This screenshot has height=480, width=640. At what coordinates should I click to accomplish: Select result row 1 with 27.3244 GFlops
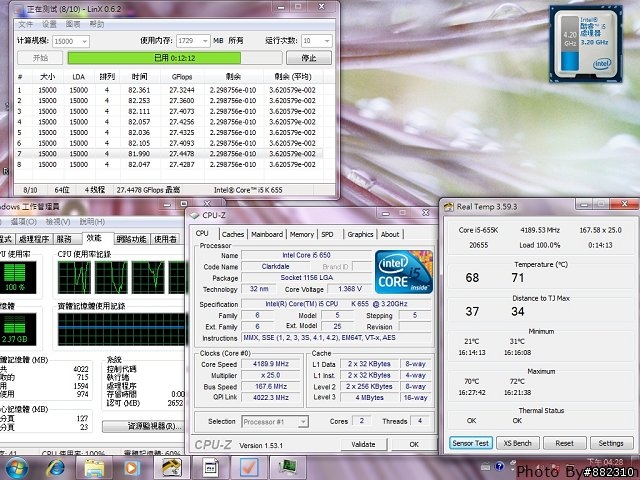click(169, 90)
